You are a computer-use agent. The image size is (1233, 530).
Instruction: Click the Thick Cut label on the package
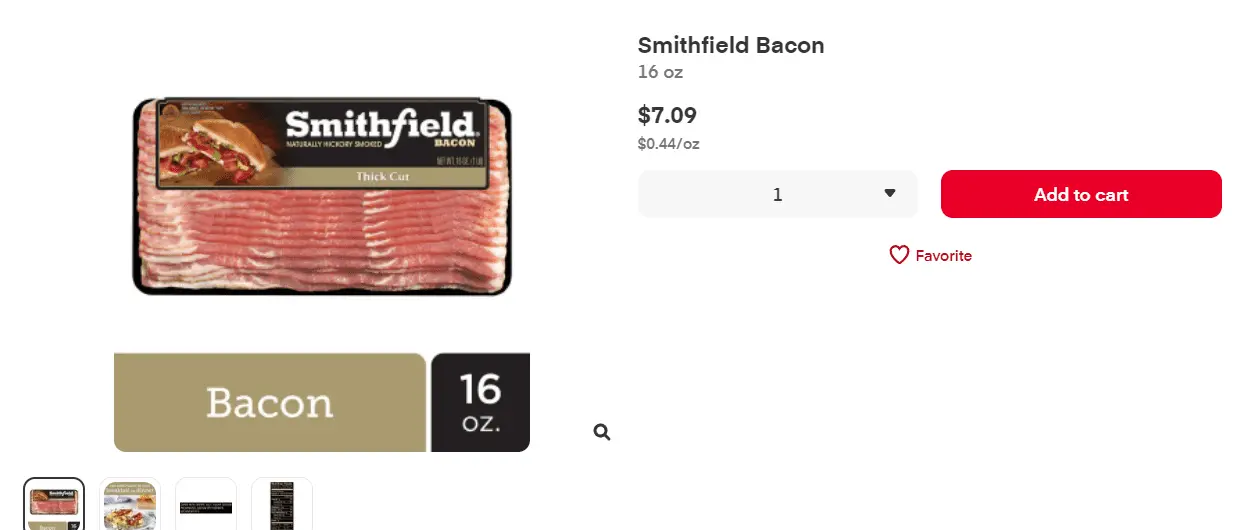[x=383, y=177]
